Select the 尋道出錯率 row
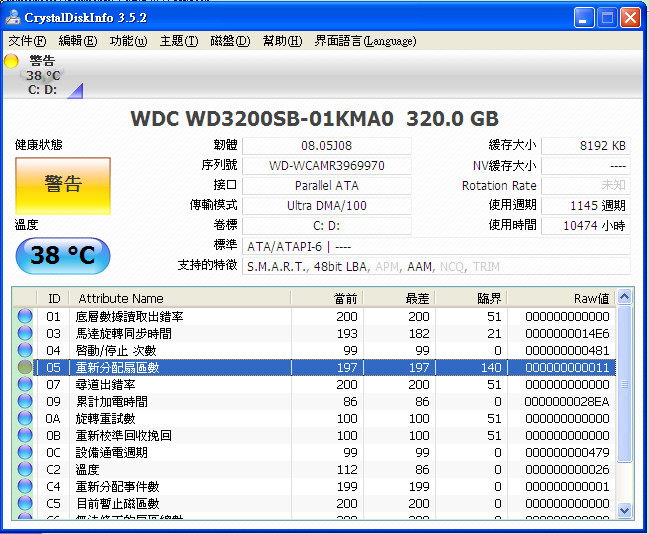 click(315, 384)
